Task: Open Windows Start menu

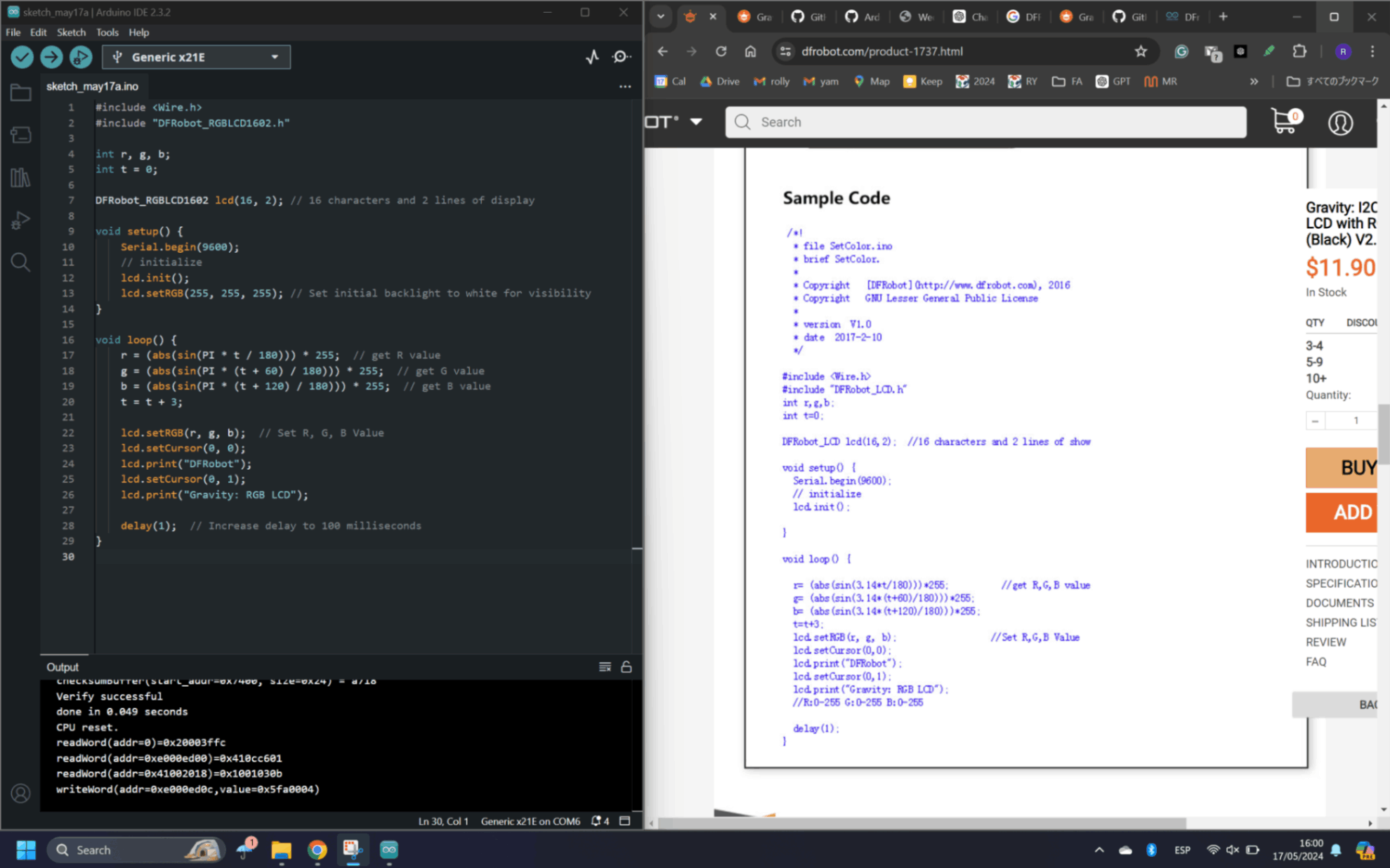Action: (x=26, y=850)
